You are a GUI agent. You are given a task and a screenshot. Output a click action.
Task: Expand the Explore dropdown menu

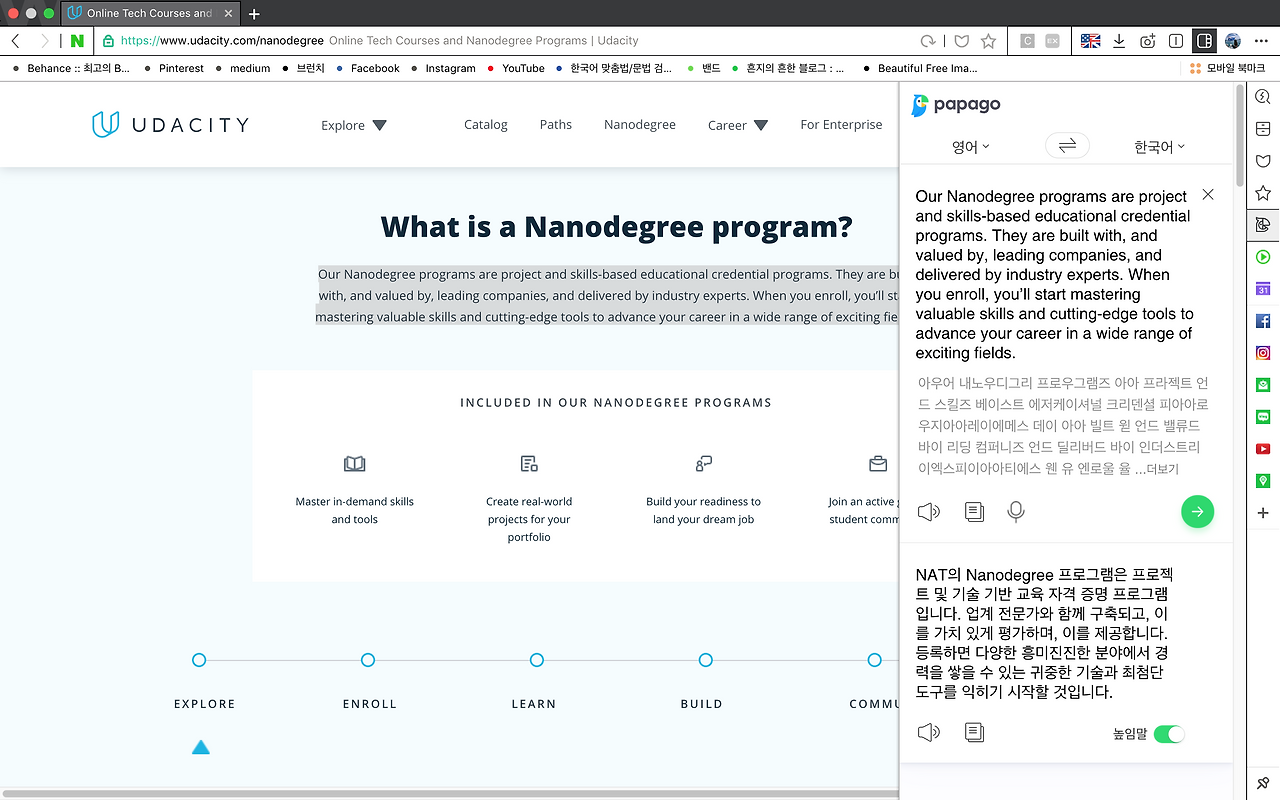[x=353, y=125]
